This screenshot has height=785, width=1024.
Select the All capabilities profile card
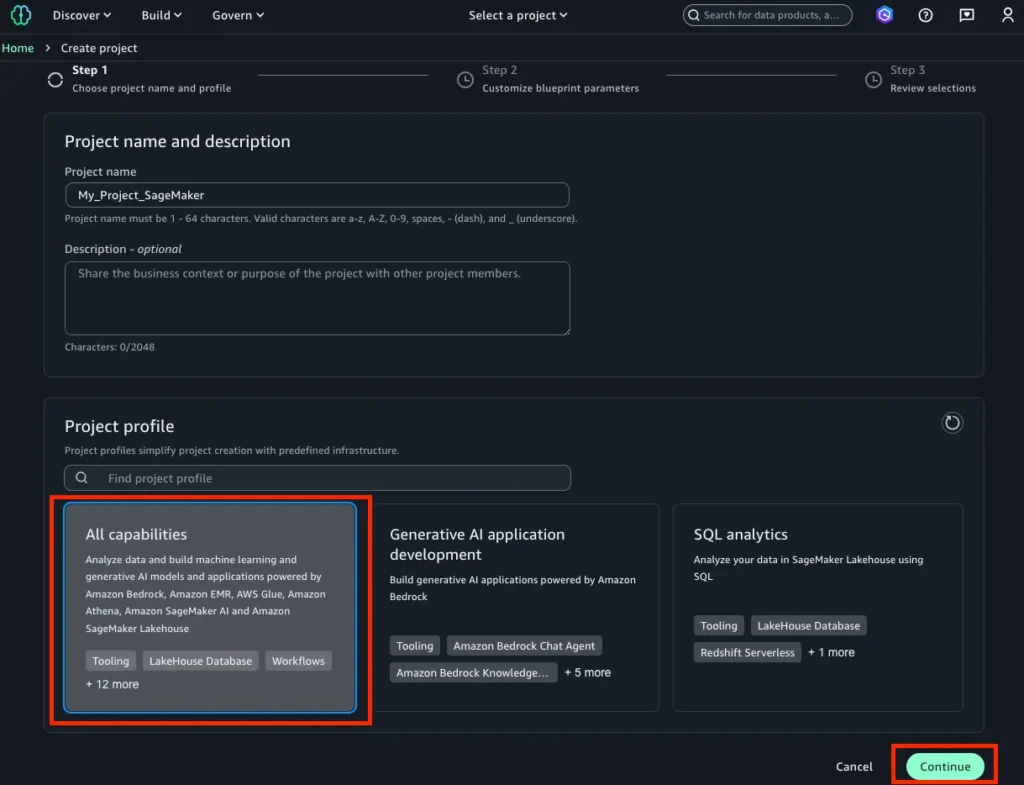pos(210,607)
